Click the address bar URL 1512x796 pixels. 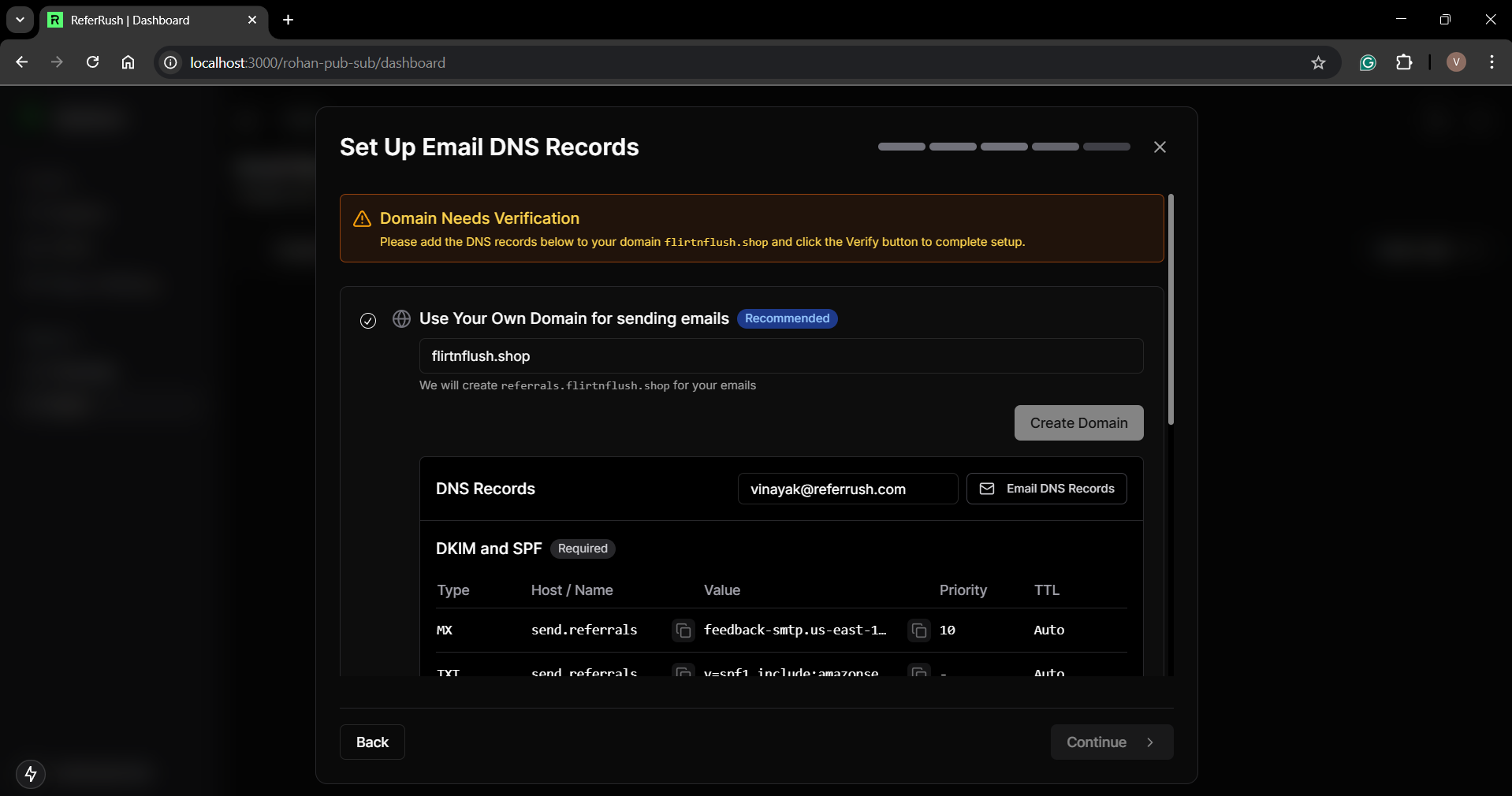[318, 62]
